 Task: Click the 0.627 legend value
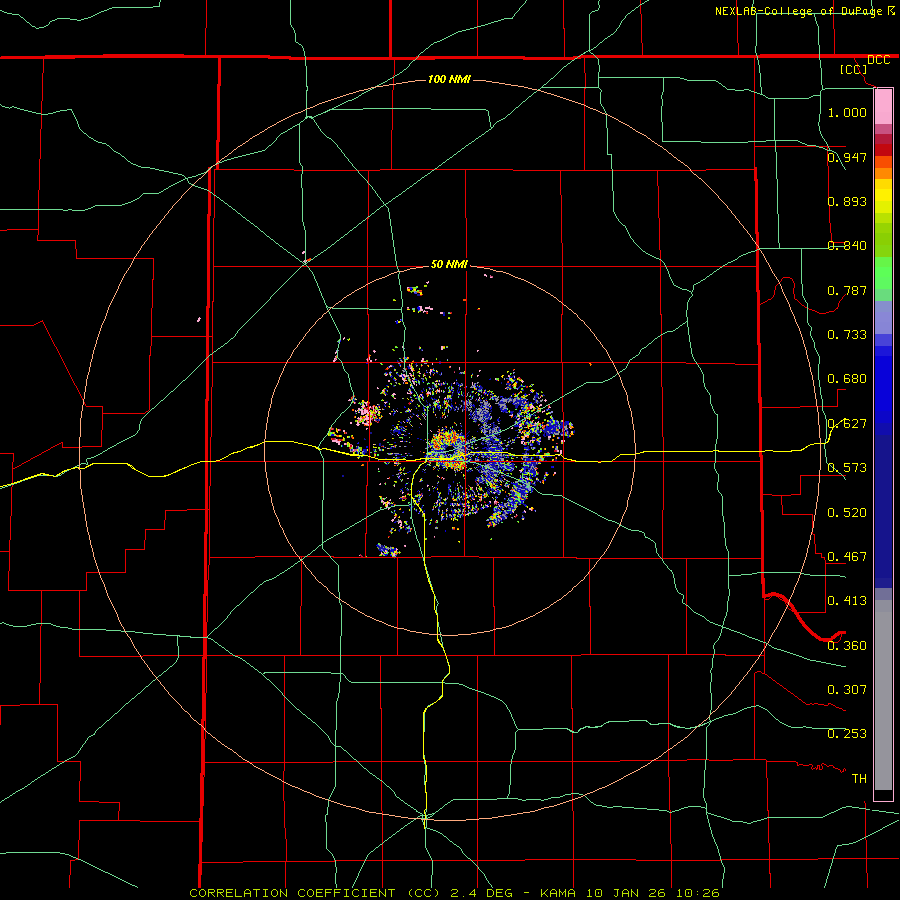coord(847,424)
